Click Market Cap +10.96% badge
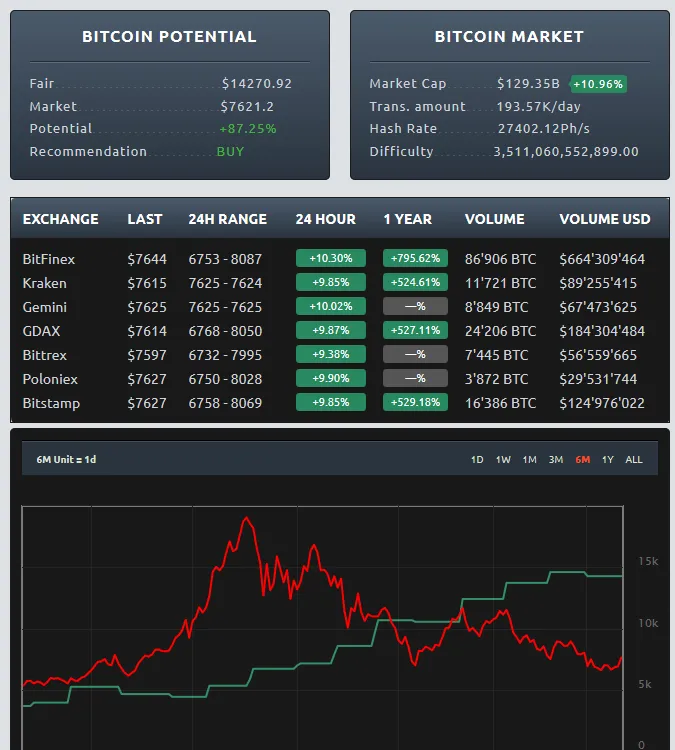 598,84
